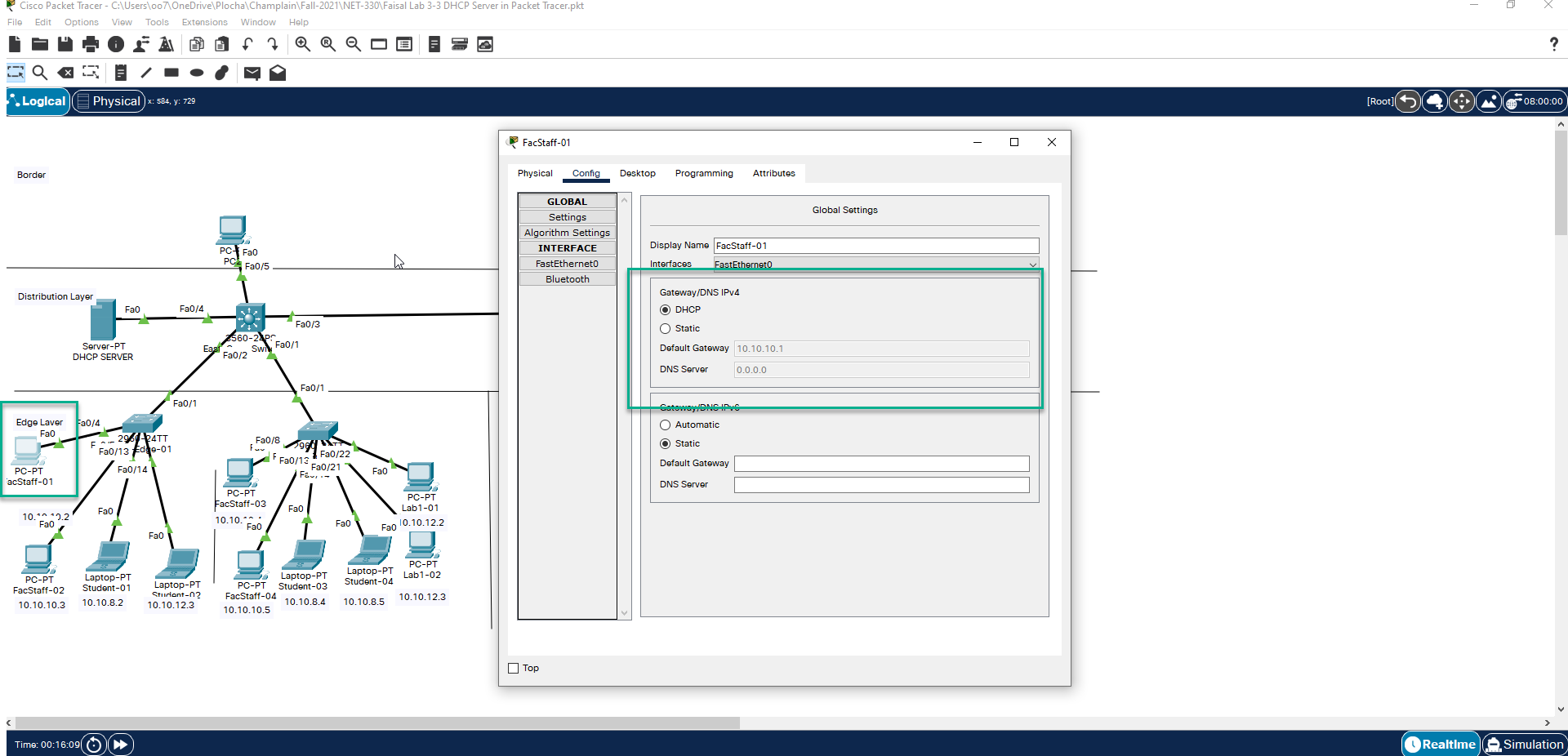Screen dimensions: 1568x756
Task: Click the Move Object arrows icon
Action: click(1462, 101)
